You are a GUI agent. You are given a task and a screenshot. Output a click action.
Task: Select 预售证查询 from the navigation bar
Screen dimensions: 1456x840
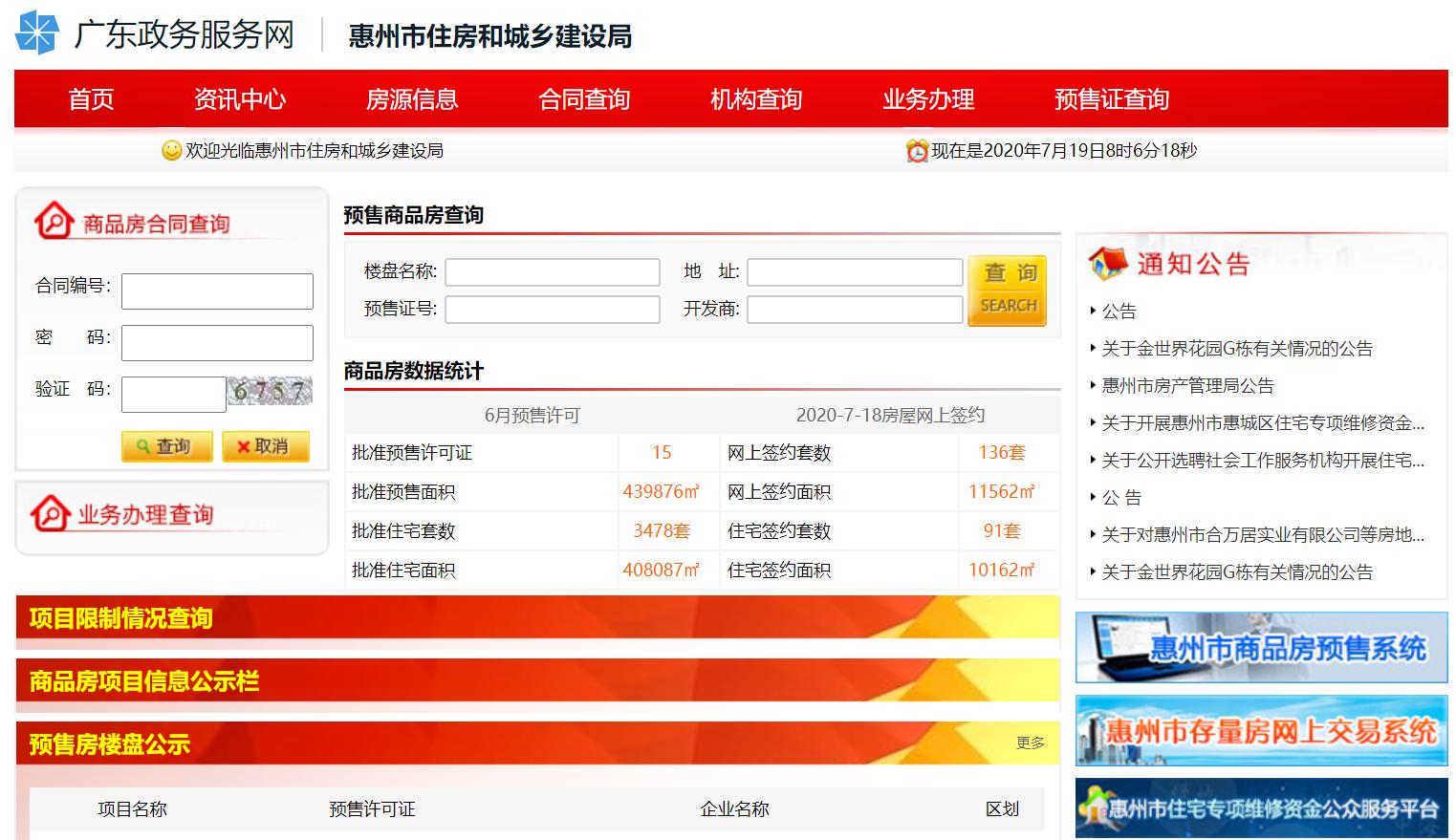coord(1111,98)
